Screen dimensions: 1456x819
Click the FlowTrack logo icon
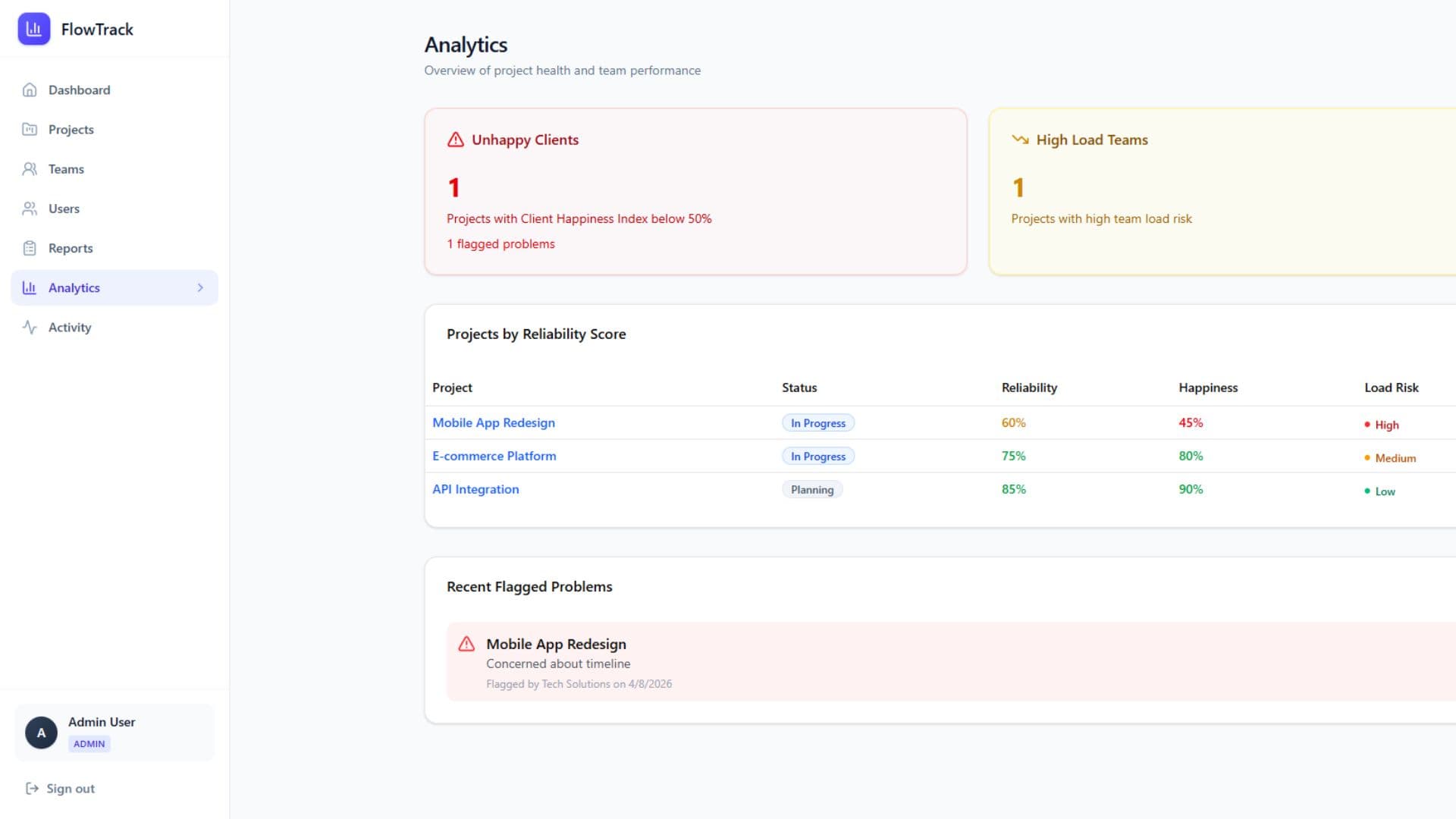pyautogui.click(x=34, y=29)
